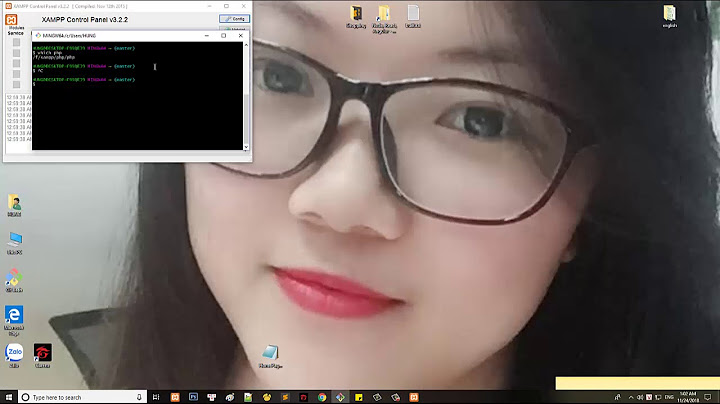720x404 pixels.
Task: Click the XAMPP logo in control panel
Action: coord(11,20)
